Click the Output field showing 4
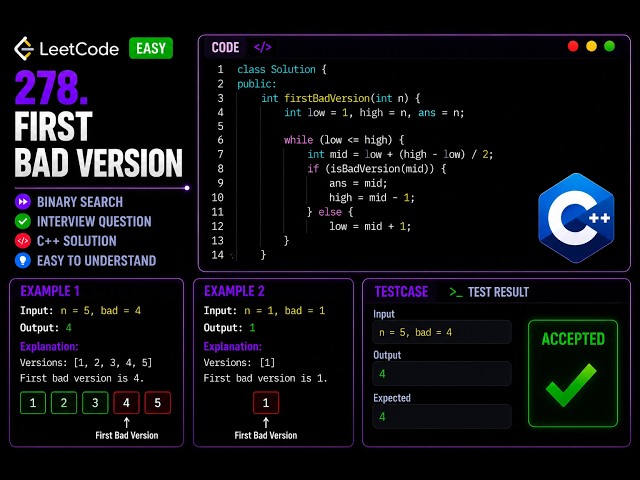Image resolution: width=640 pixels, height=480 pixels. coord(442,374)
